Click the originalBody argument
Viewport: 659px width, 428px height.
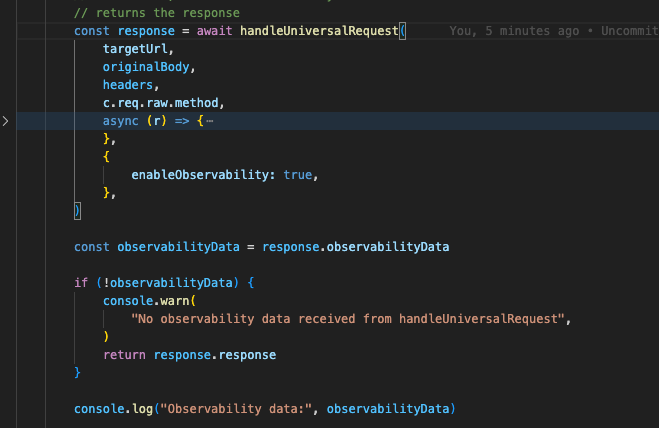[x=146, y=67]
